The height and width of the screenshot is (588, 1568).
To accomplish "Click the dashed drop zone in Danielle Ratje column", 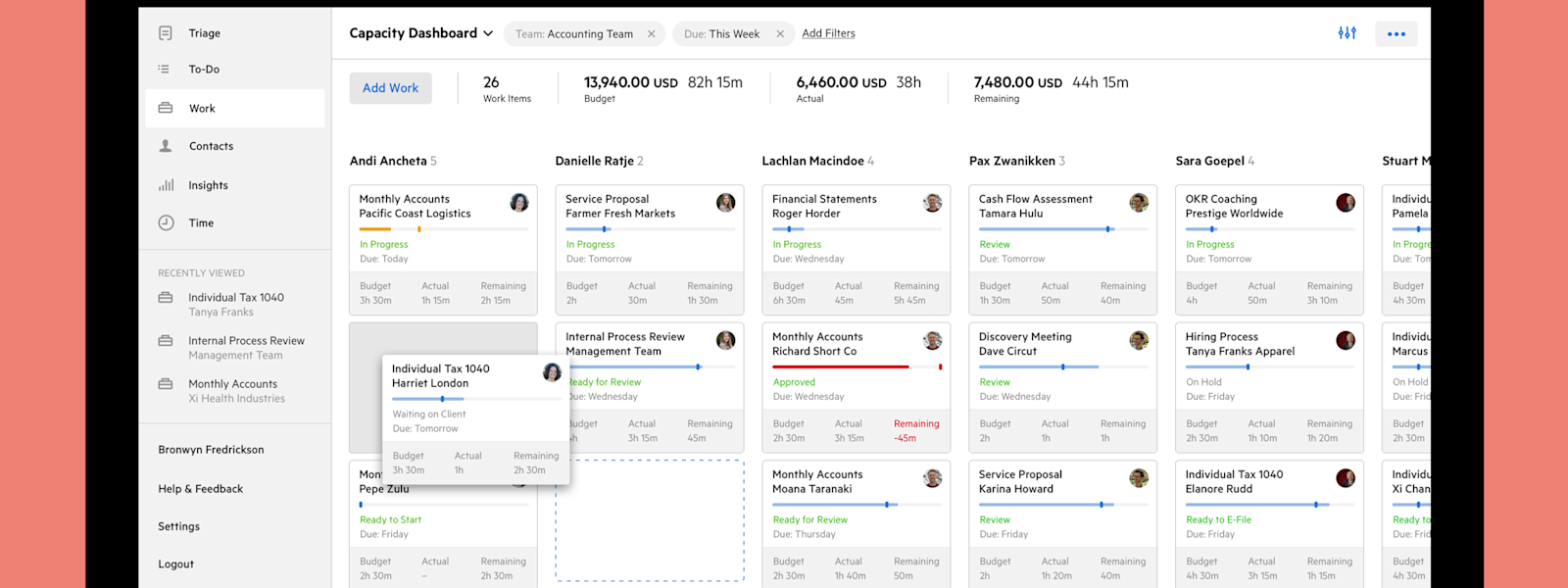I will pyautogui.click(x=650, y=520).
